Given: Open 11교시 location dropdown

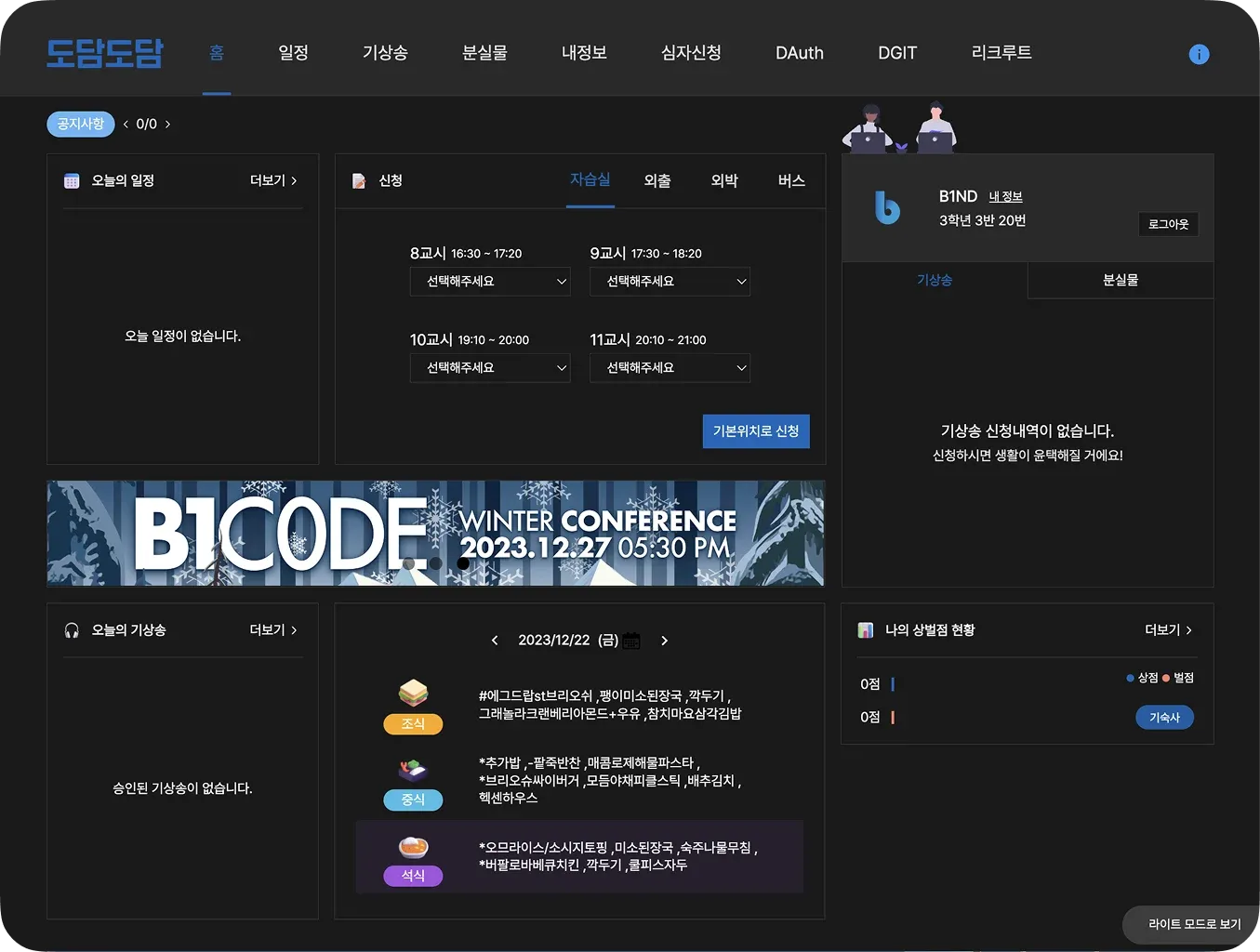Looking at the screenshot, I should [670, 368].
